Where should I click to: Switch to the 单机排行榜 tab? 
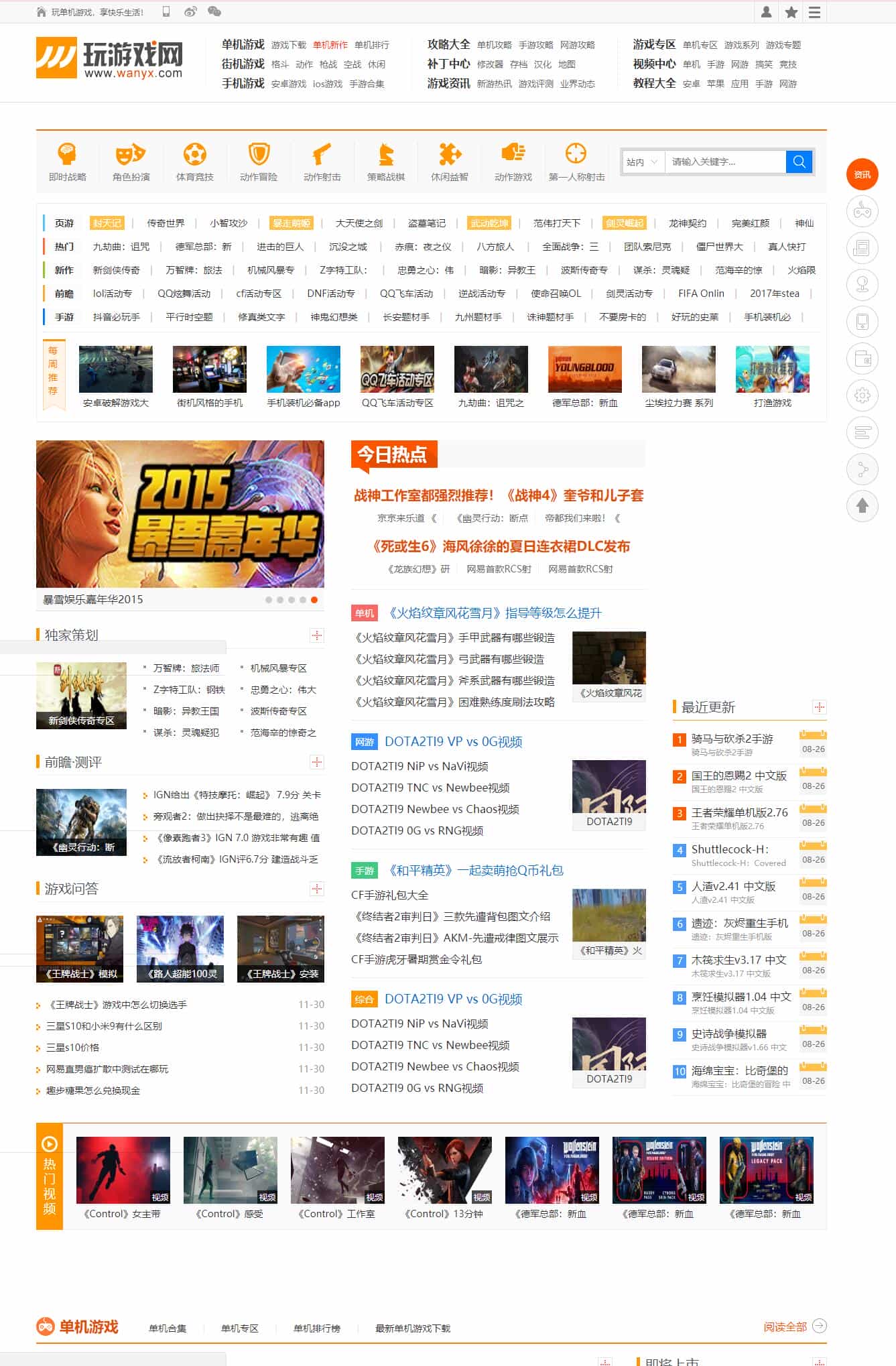(x=317, y=1328)
